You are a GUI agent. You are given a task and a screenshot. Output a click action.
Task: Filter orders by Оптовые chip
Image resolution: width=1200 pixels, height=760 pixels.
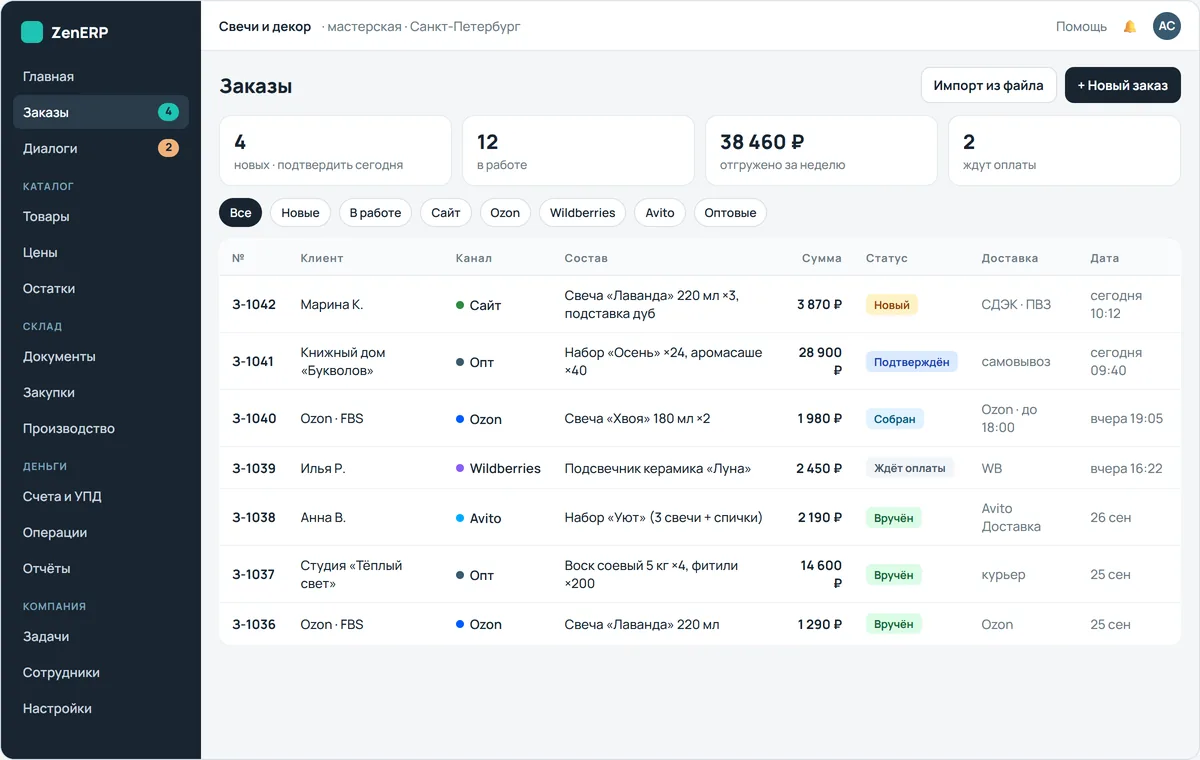point(730,212)
